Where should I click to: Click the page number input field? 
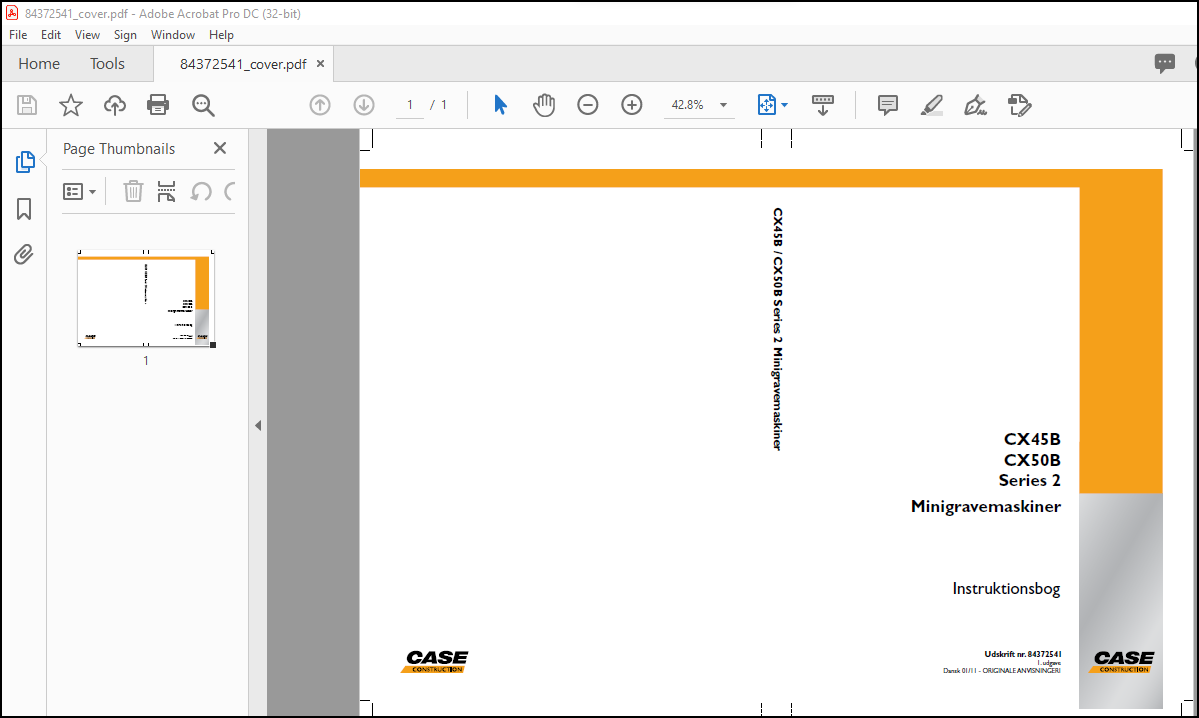coord(410,105)
